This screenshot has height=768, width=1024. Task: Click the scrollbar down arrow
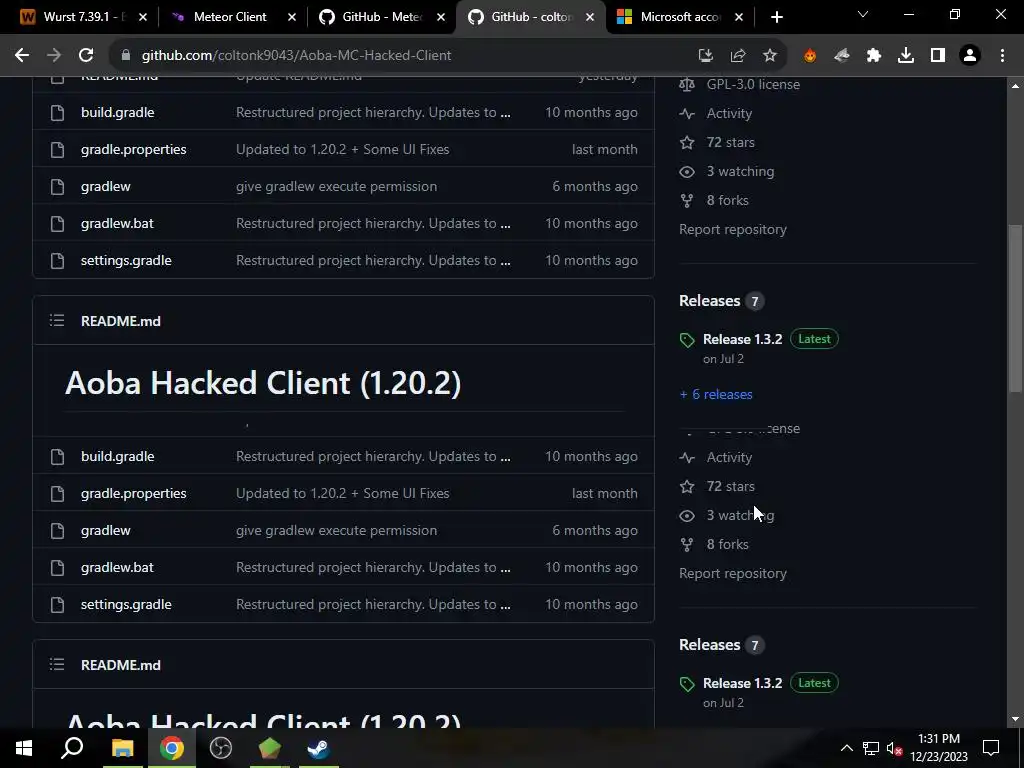tap(1015, 719)
